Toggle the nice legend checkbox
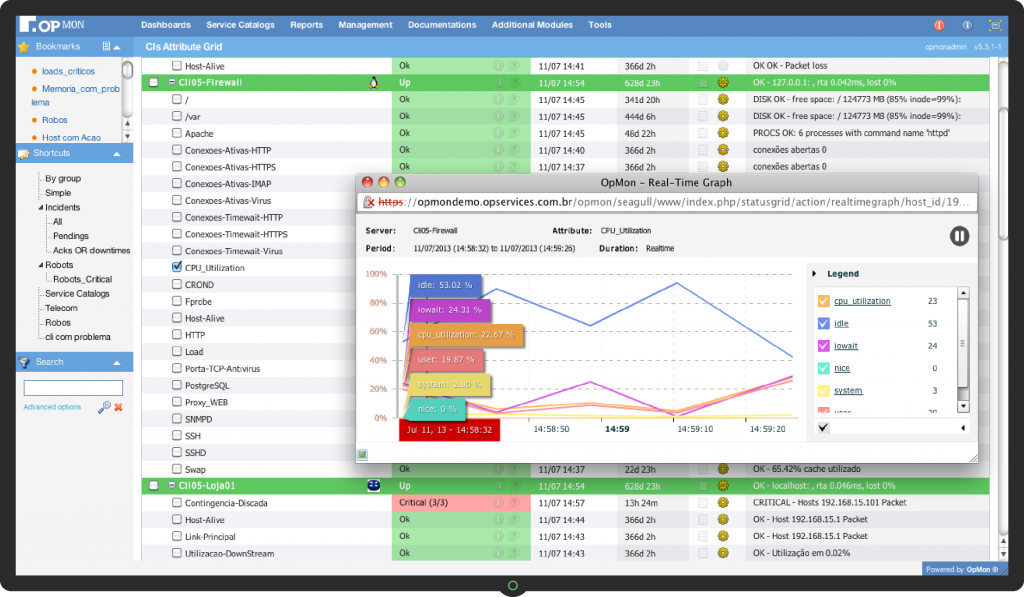The height and width of the screenshot is (597, 1024). [824, 368]
